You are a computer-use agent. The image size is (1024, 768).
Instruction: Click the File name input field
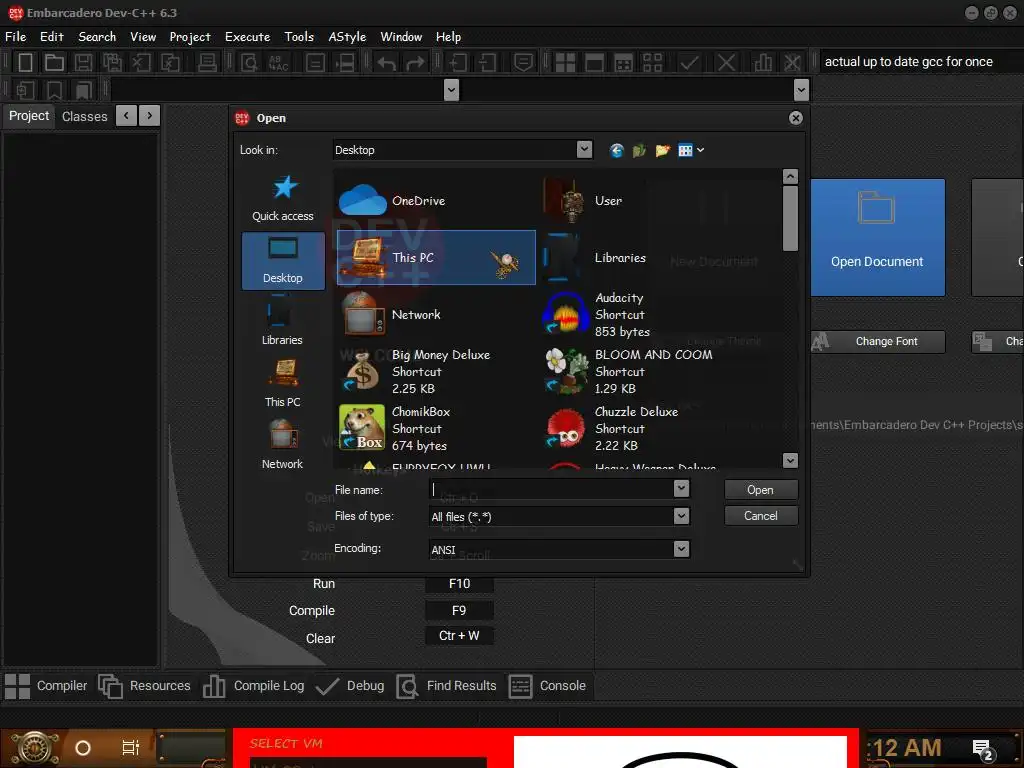coord(552,488)
